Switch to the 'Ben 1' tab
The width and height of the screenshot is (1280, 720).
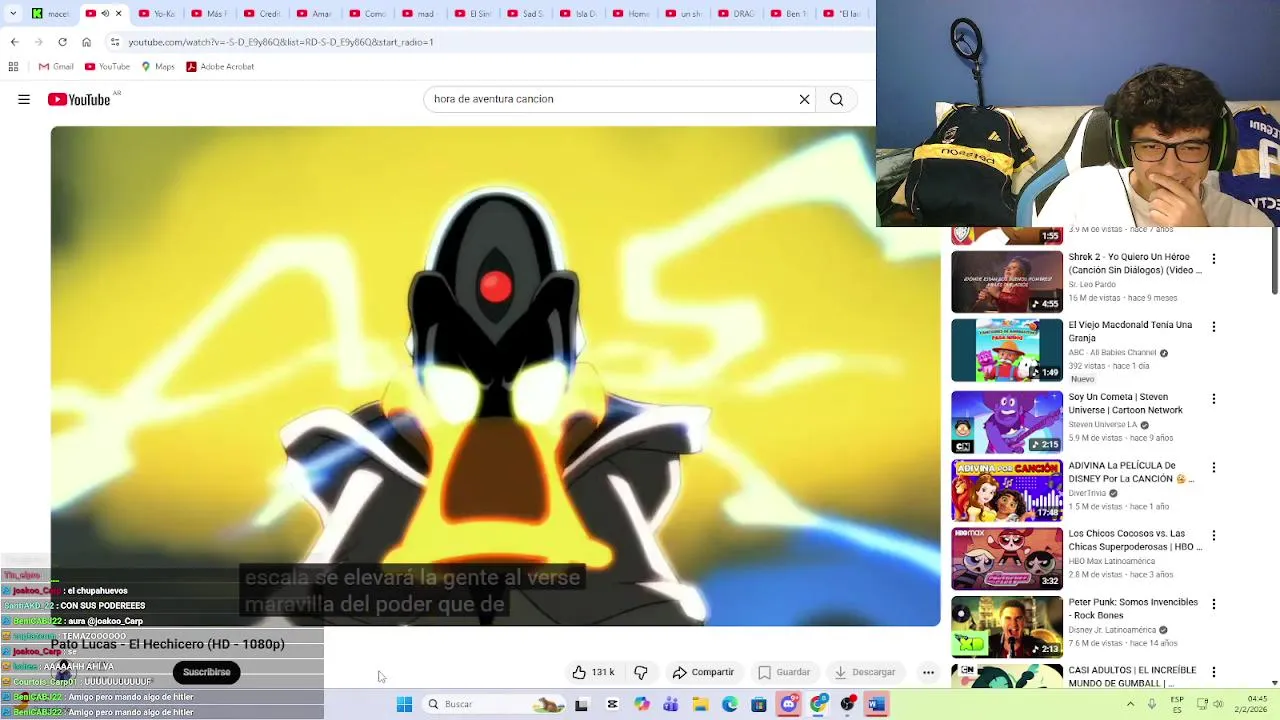(790, 14)
